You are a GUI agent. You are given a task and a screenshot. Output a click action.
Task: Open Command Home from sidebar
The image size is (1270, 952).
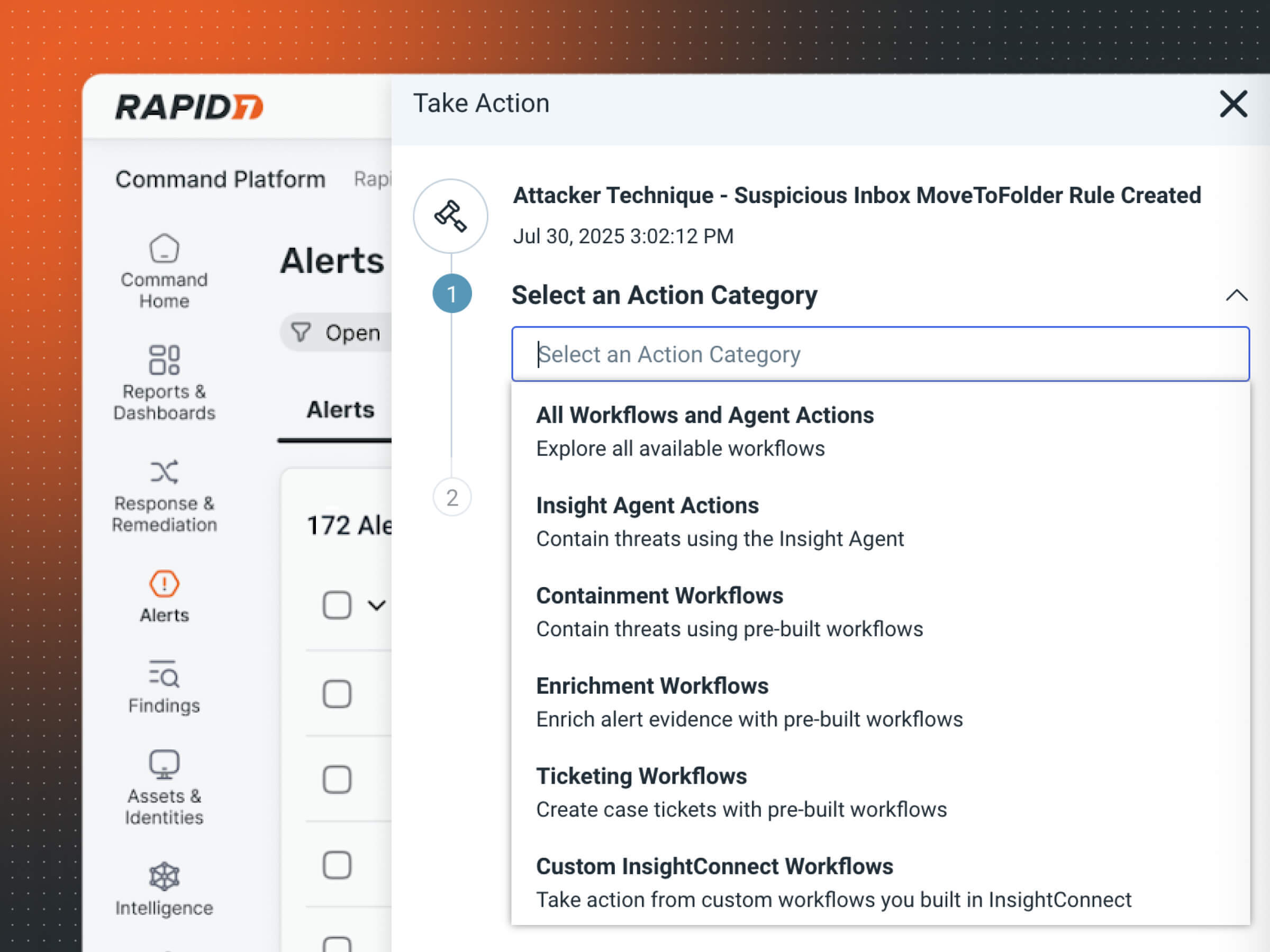click(164, 271)
